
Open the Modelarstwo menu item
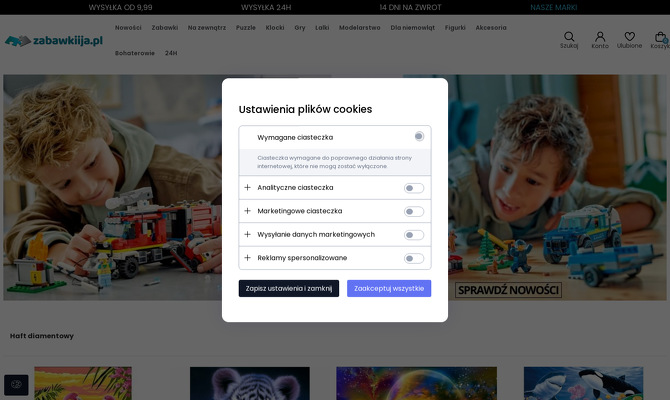tap(359, 28)
